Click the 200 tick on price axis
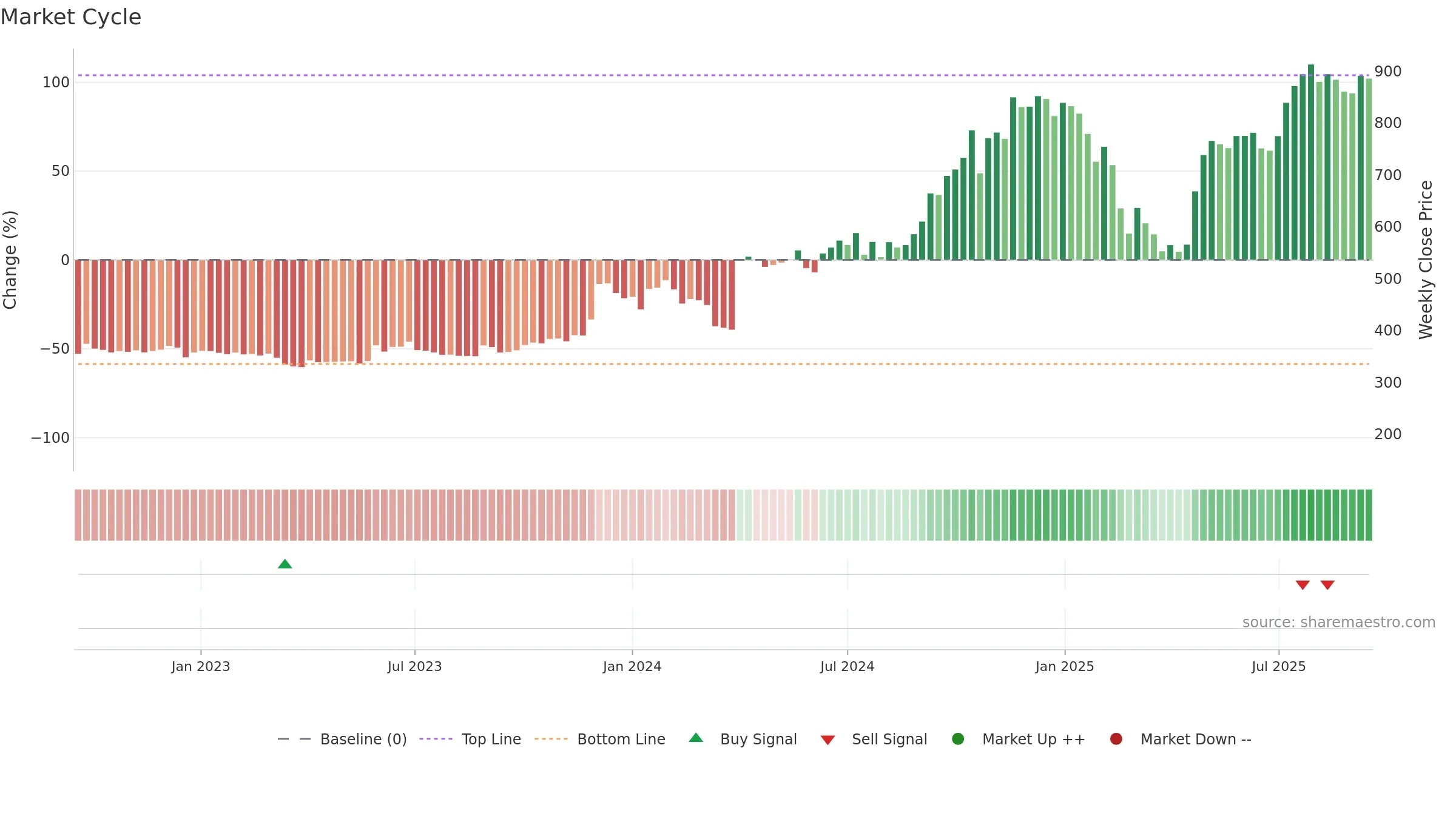The height and width of the screenshot is (819, 1456). point(1388,434)
